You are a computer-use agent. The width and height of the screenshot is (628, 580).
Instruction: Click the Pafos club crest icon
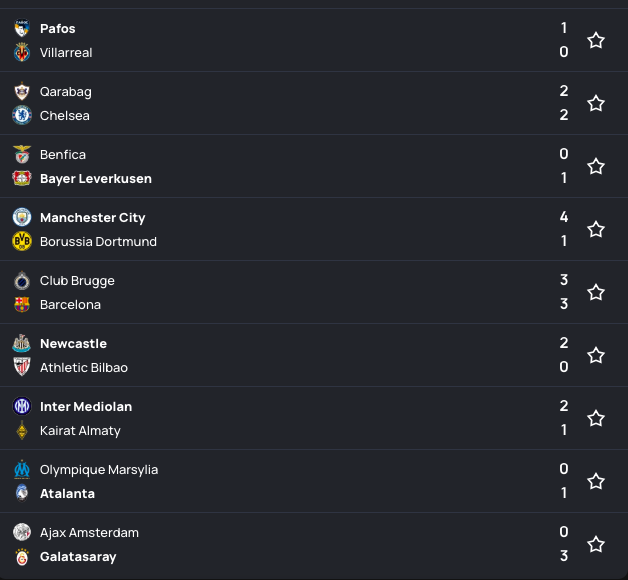click(x=22, y=29)
